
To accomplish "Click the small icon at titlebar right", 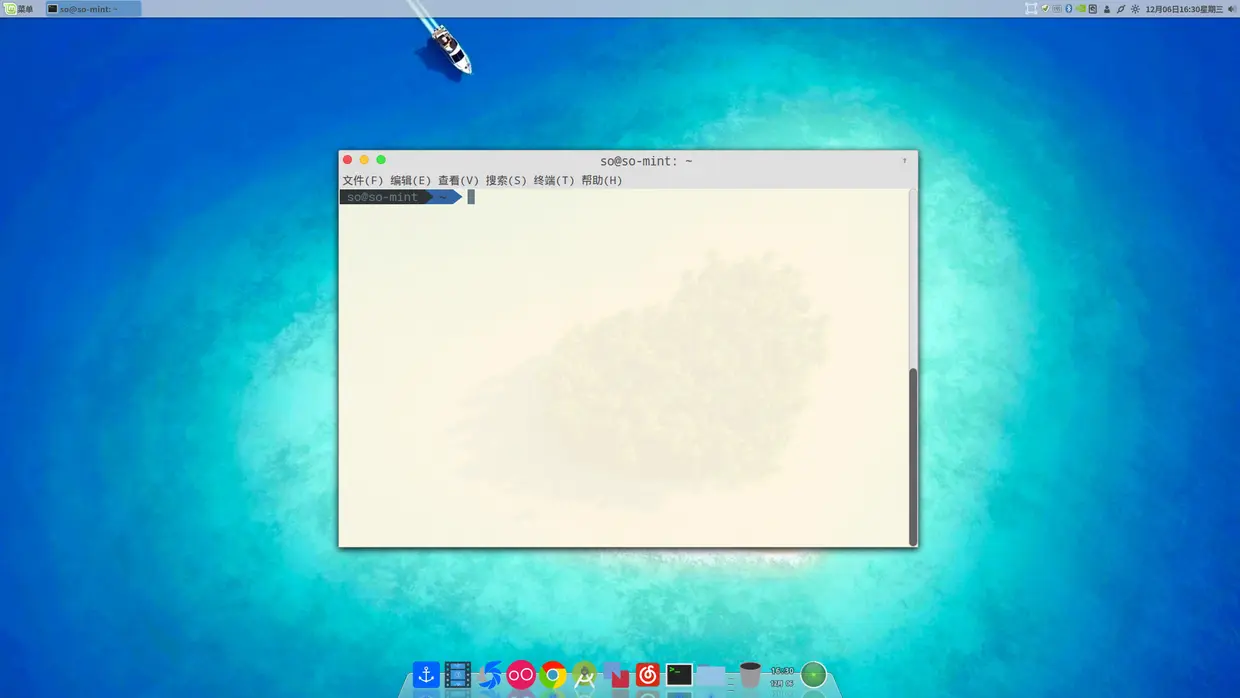I will pos(905,161).
